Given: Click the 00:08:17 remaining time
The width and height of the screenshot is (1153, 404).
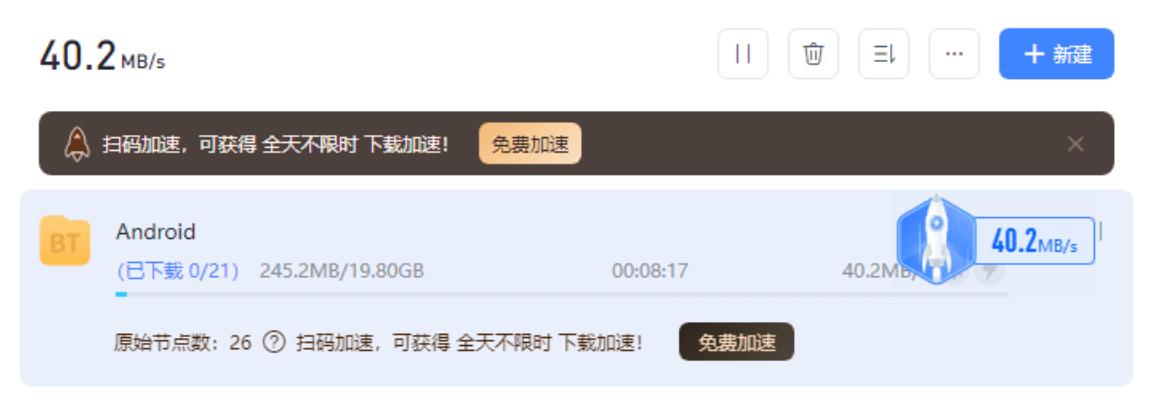Looking at the screenshot, I should (x=650, y=271).
